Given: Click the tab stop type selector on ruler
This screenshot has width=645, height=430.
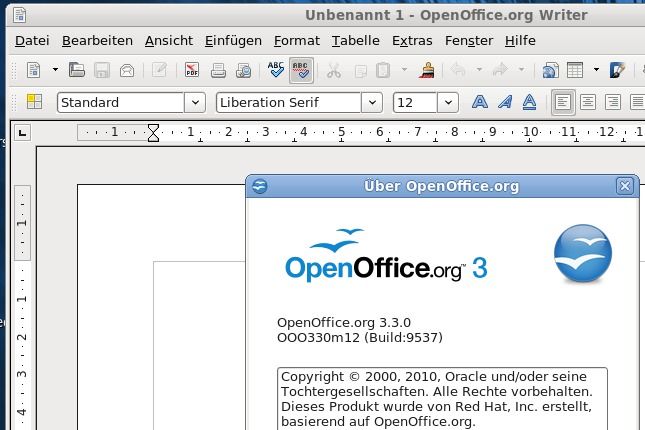Looking at the screenshot, I should pyautogui.click(x=22, y=132).
